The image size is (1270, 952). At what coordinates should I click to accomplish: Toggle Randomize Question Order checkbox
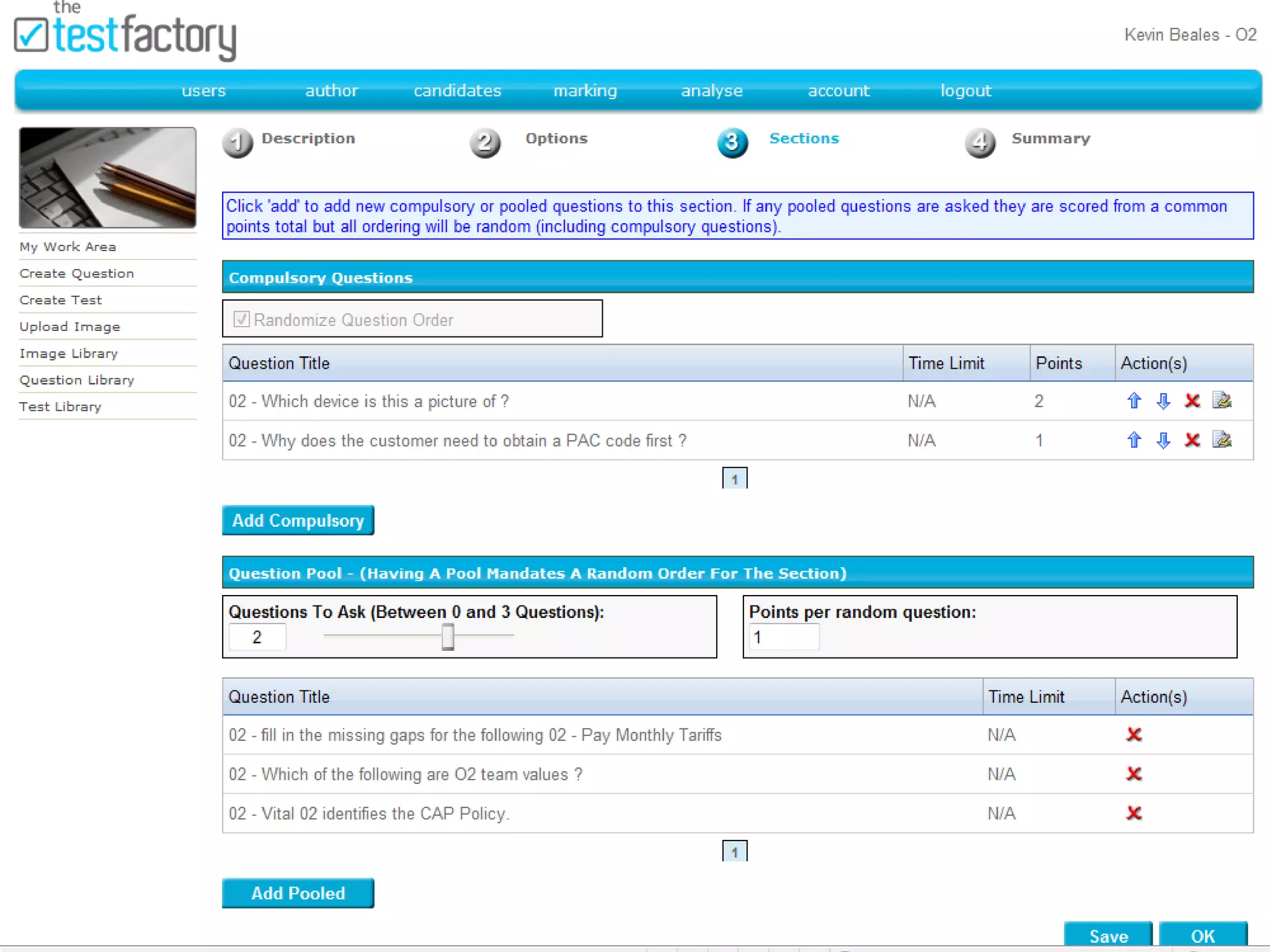(241, 319)
